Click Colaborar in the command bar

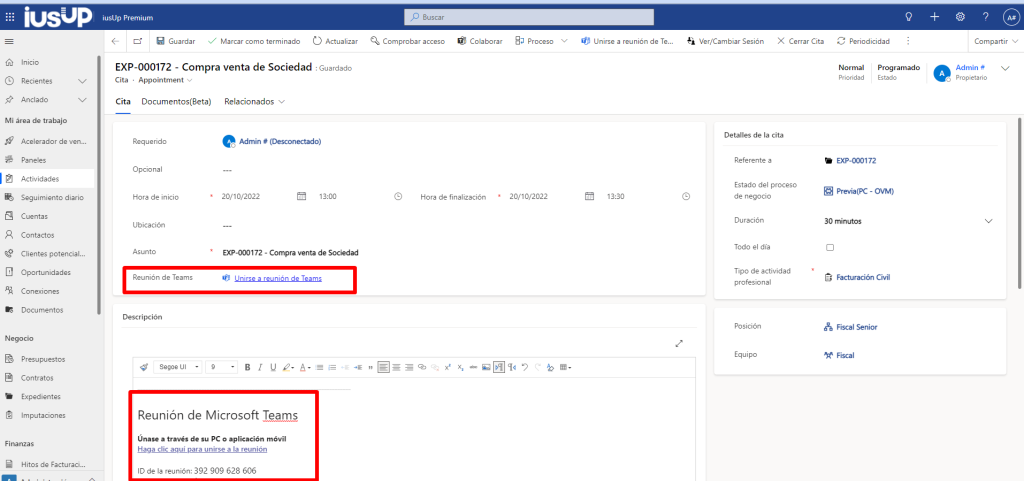pos(480,41)
